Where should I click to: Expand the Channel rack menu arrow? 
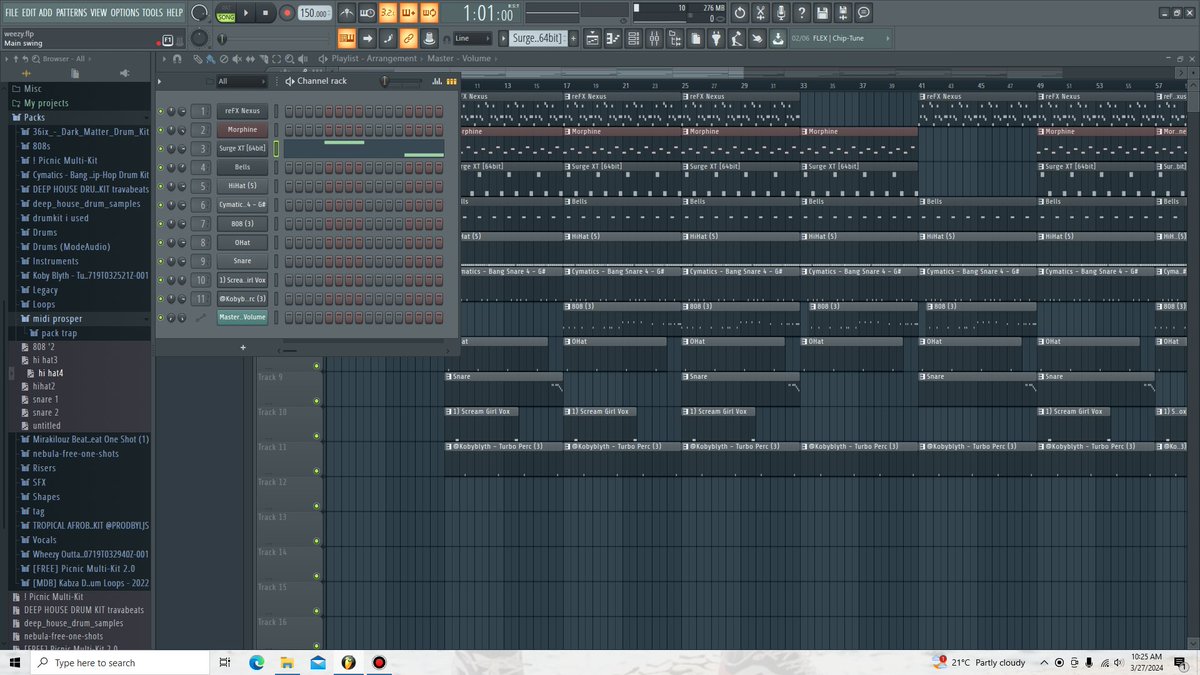click(160, 81)
